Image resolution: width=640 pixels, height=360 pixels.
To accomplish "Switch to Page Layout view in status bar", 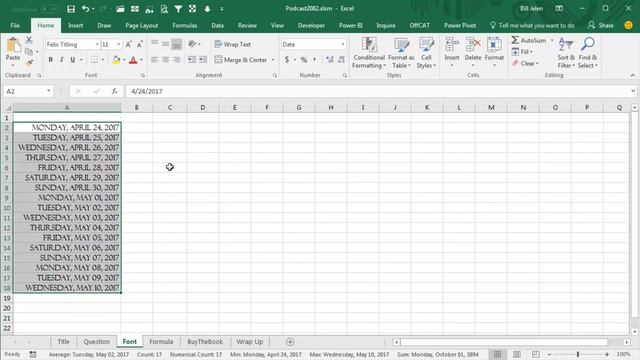I will coord(517,354).
